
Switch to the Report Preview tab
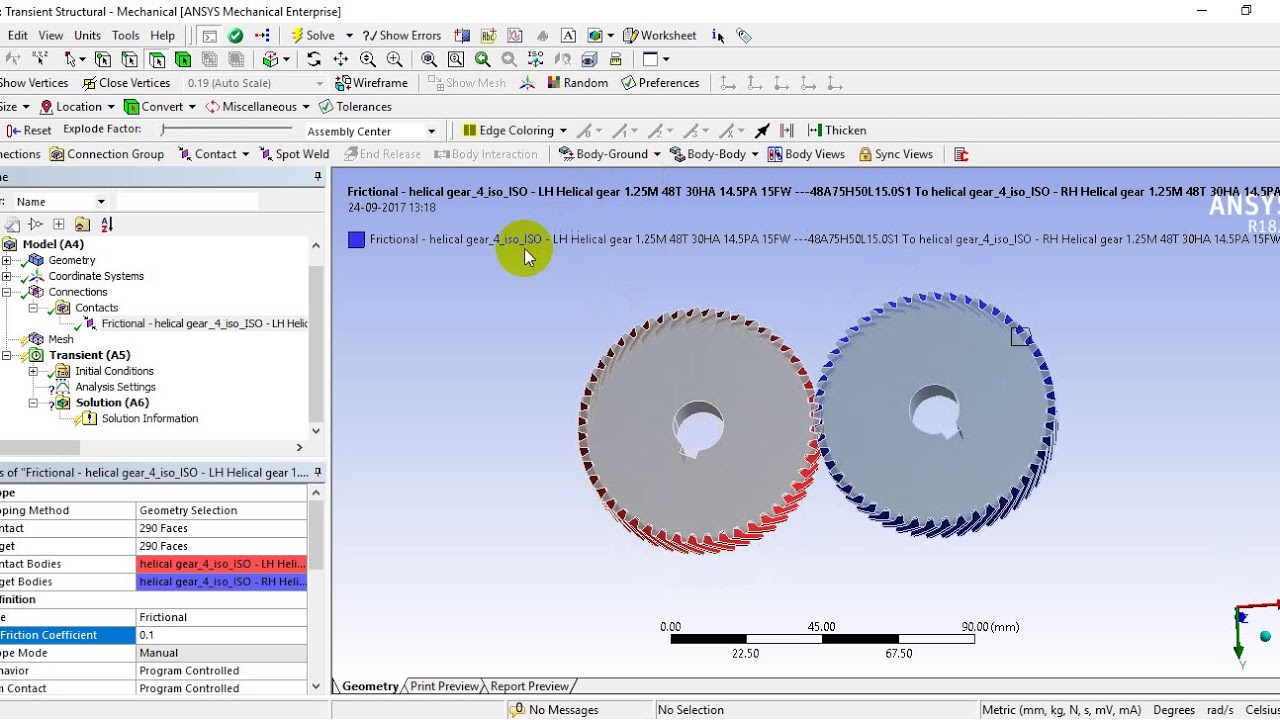[x=529, y=686]
